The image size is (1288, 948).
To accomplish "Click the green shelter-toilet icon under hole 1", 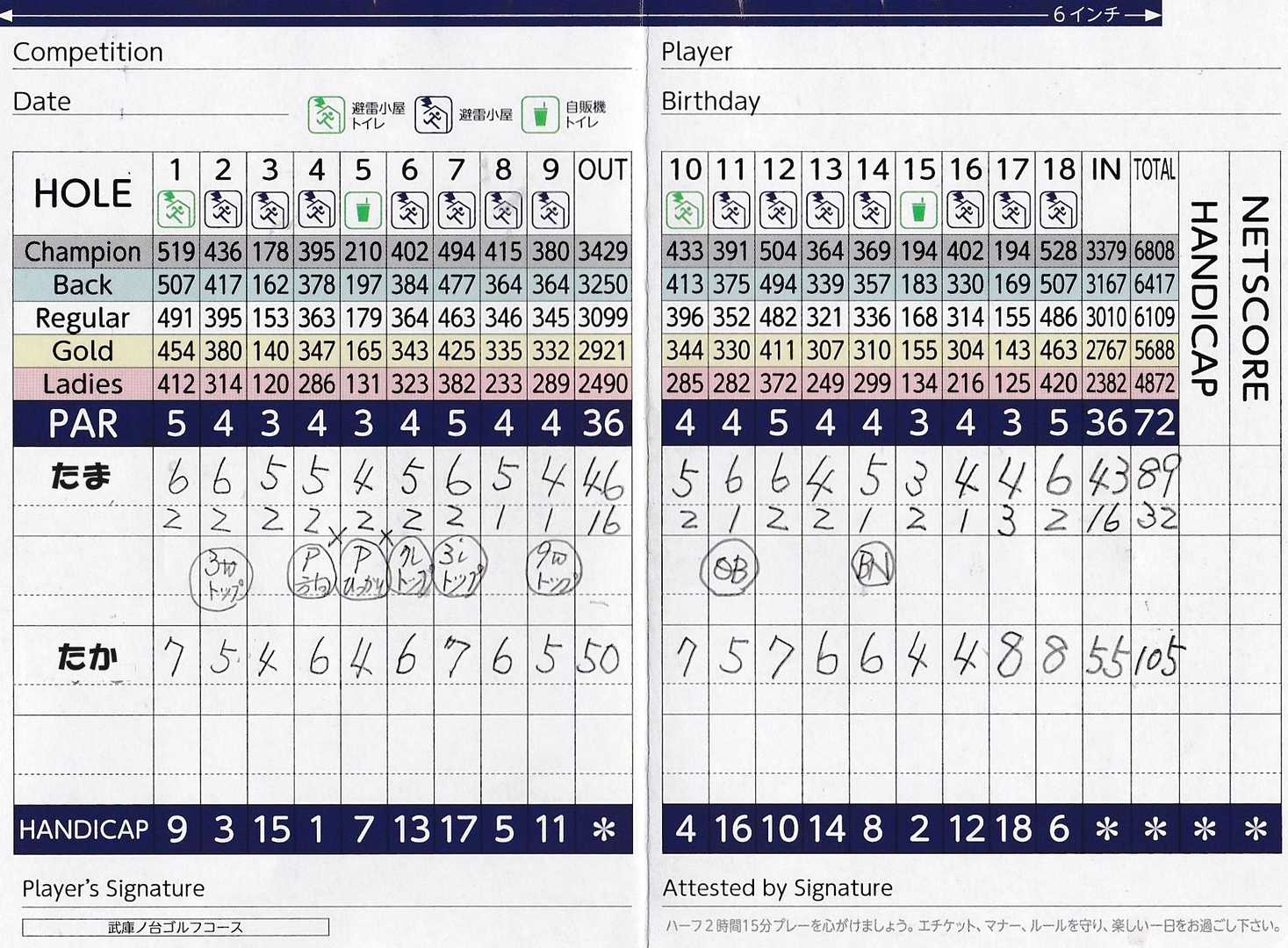I will tap(176, 210).
